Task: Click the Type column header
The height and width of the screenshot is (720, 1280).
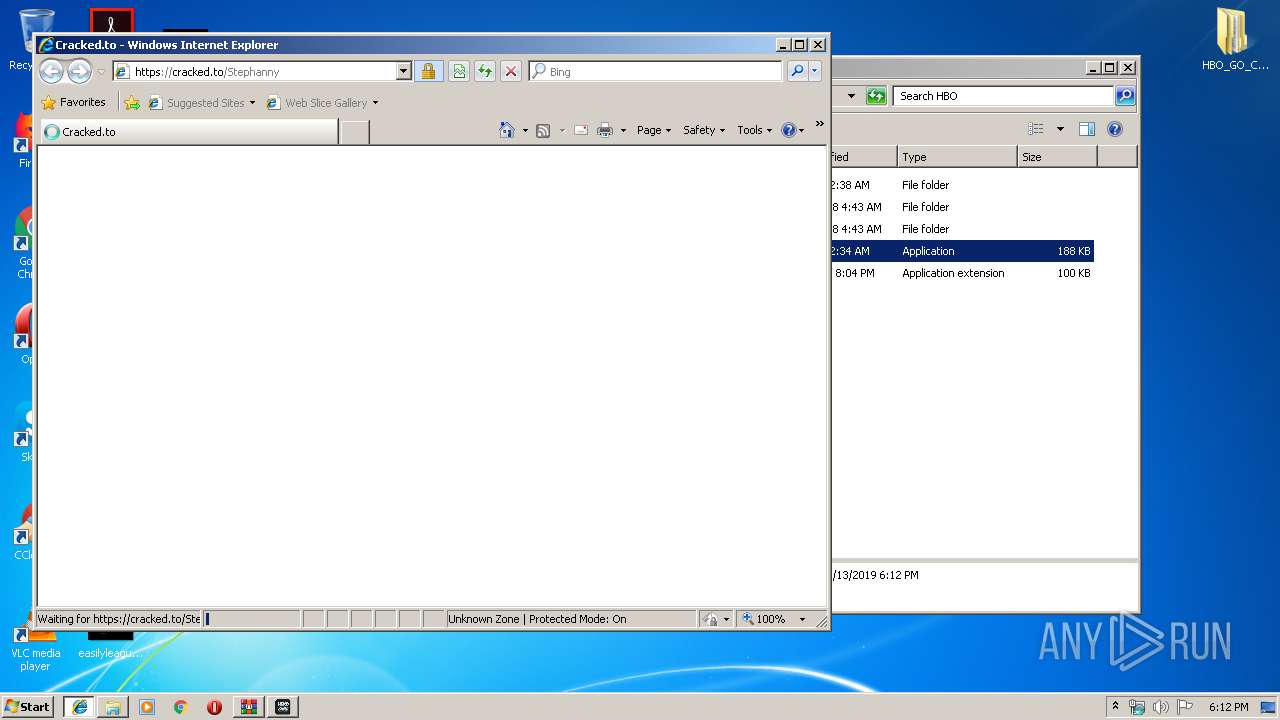Action: click(x=956, y=157)
